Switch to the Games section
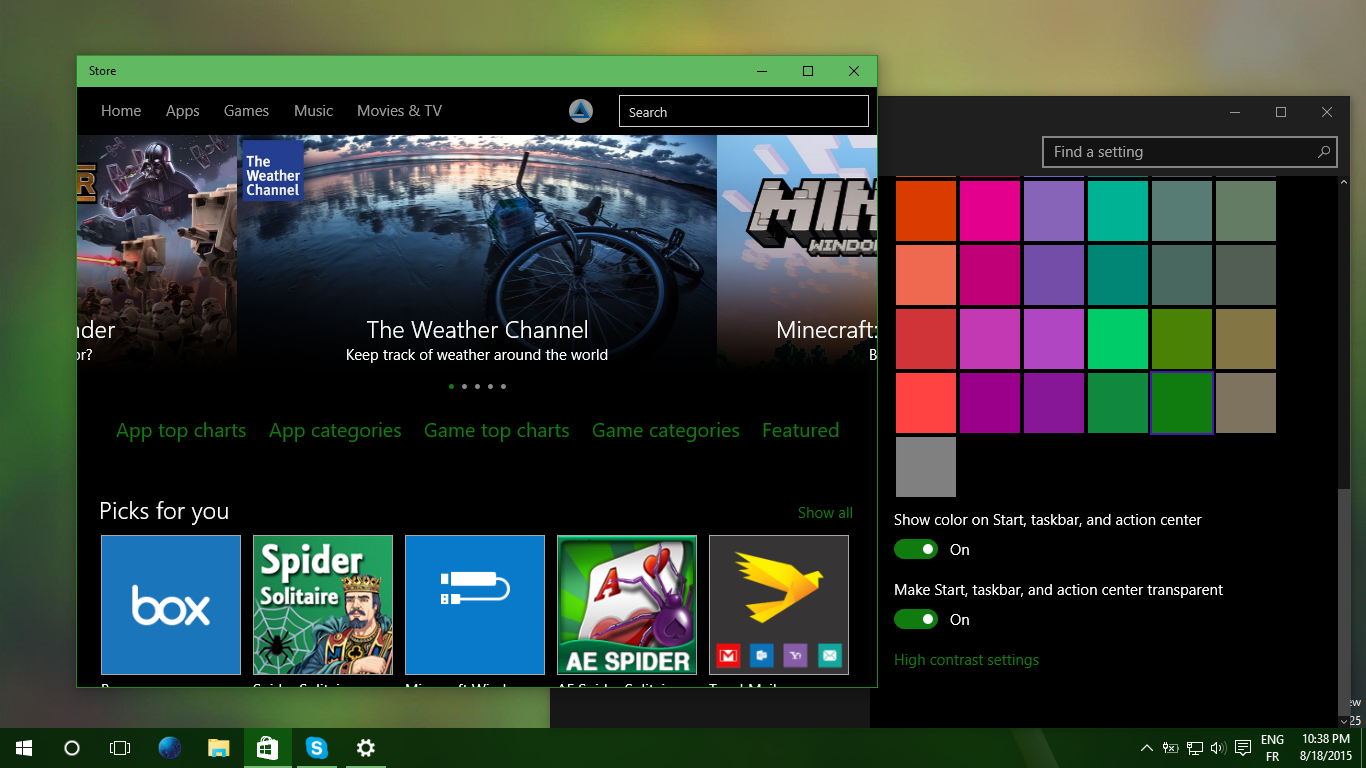The height and width of the screenshot is (768, 1366). click(246, 111)
